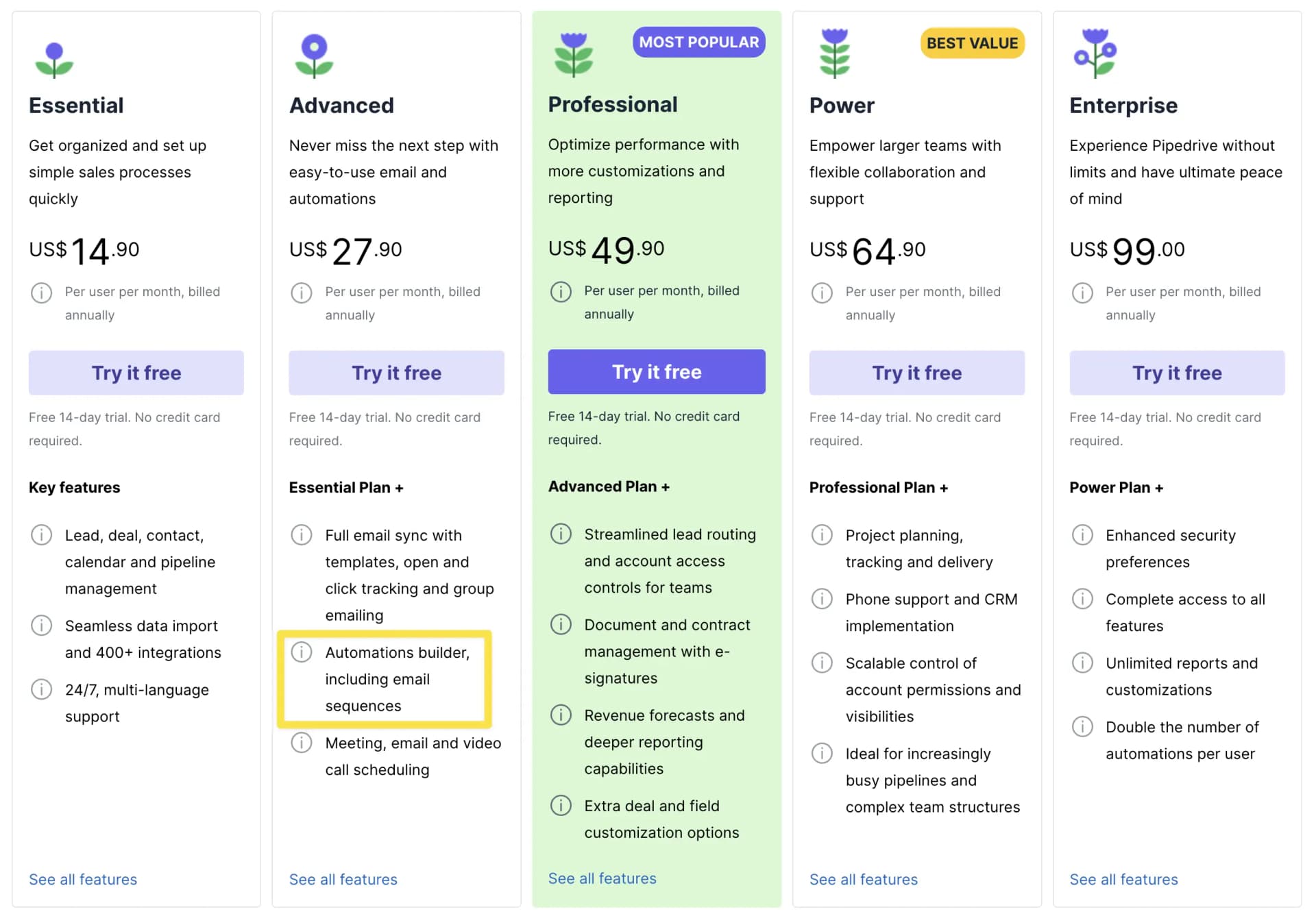
Task: Open info for Project planning, tracking and delivery
Action: [822, 534]
